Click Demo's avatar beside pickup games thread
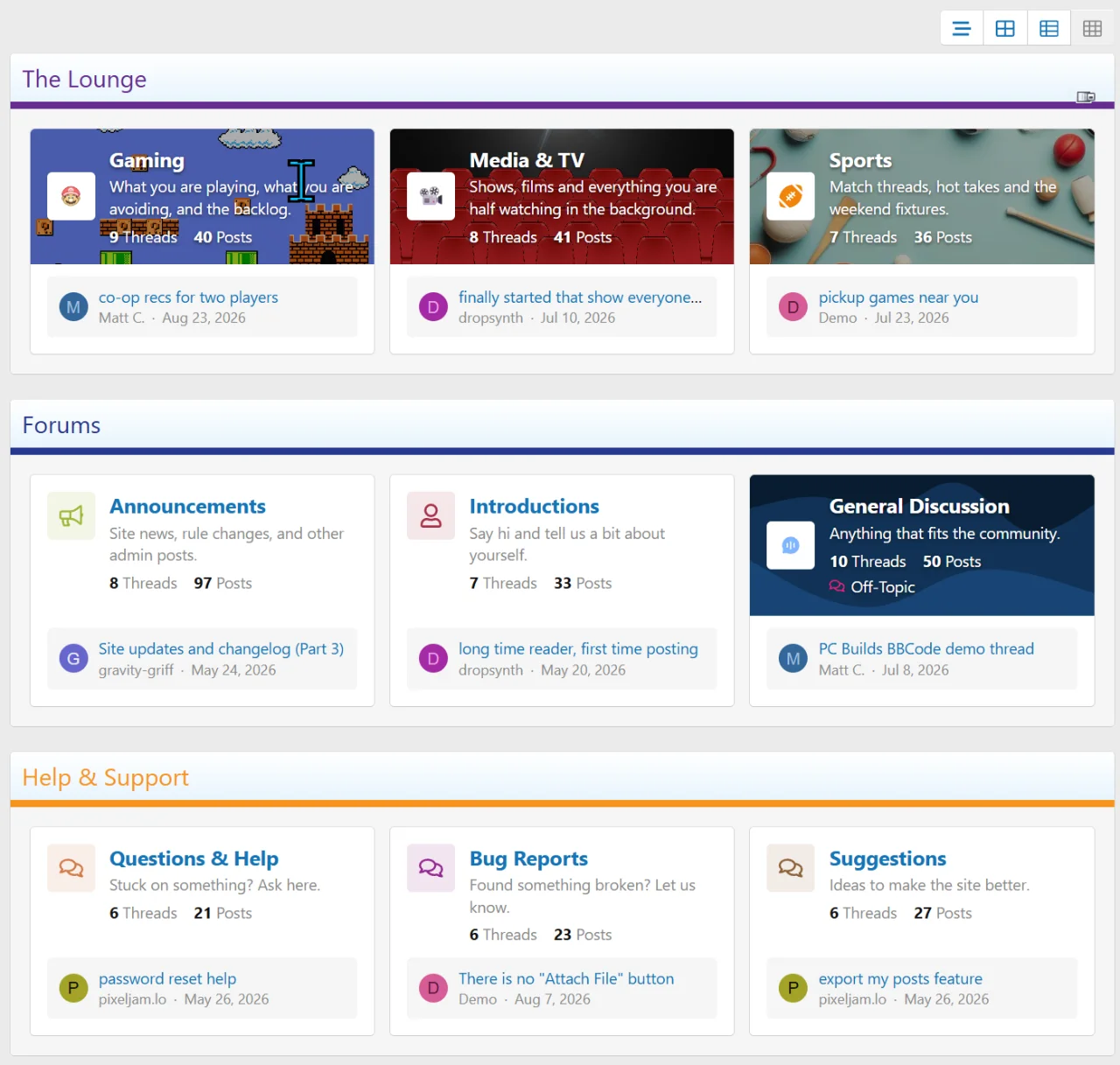 pyautogui.click(x=794, y=307)
